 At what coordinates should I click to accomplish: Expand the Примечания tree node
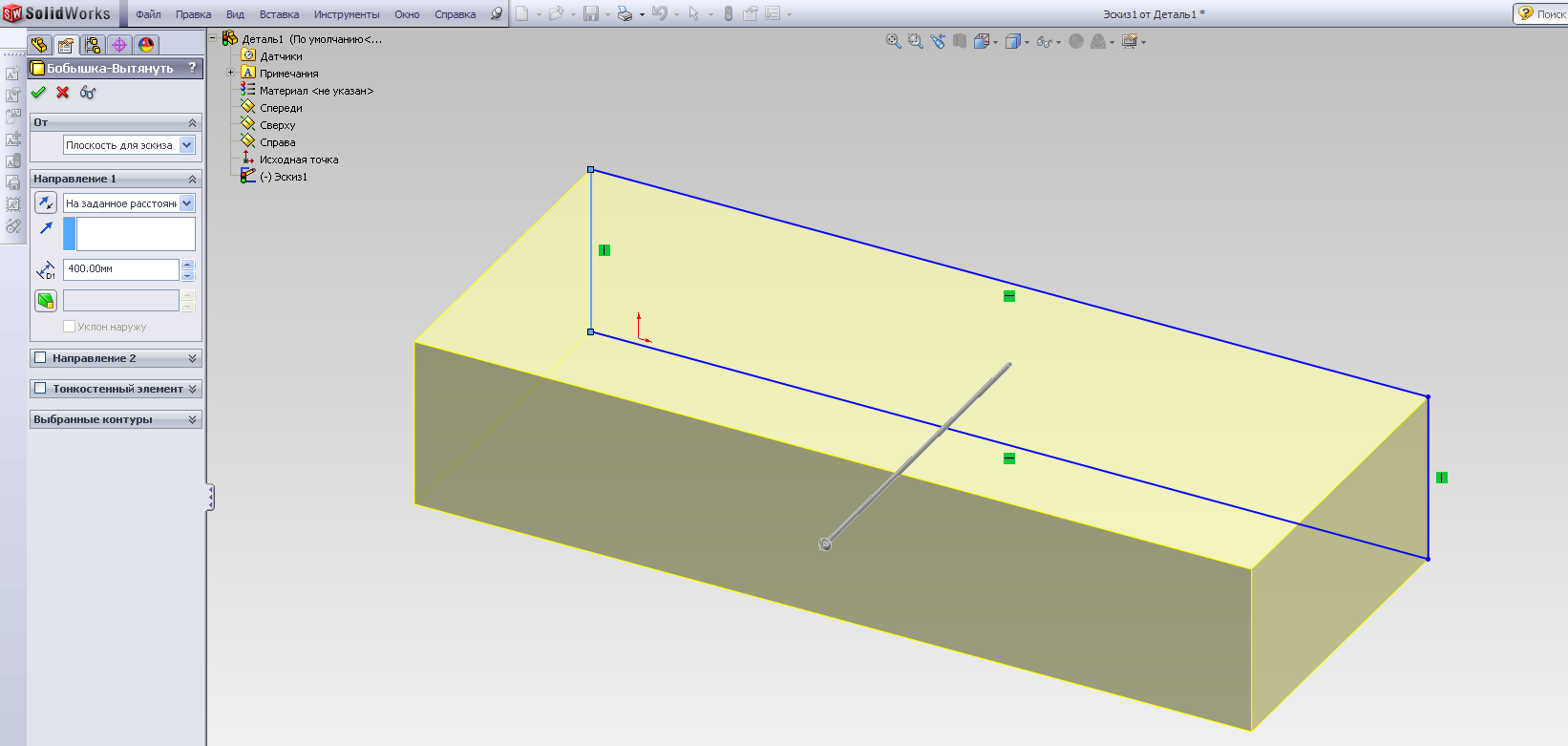pyautogui.click(x=230, y=73)
